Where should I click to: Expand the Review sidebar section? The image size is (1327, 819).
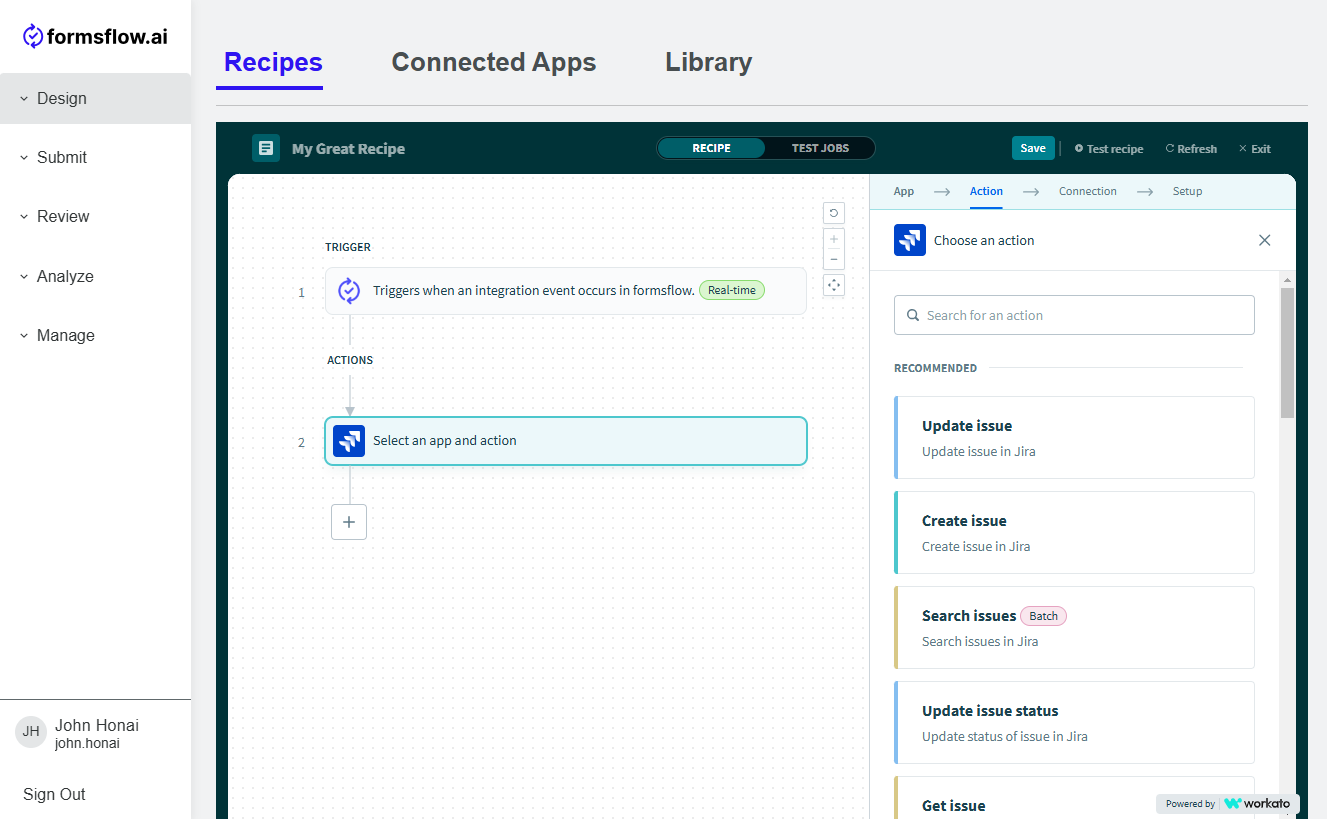click(95, 216)
